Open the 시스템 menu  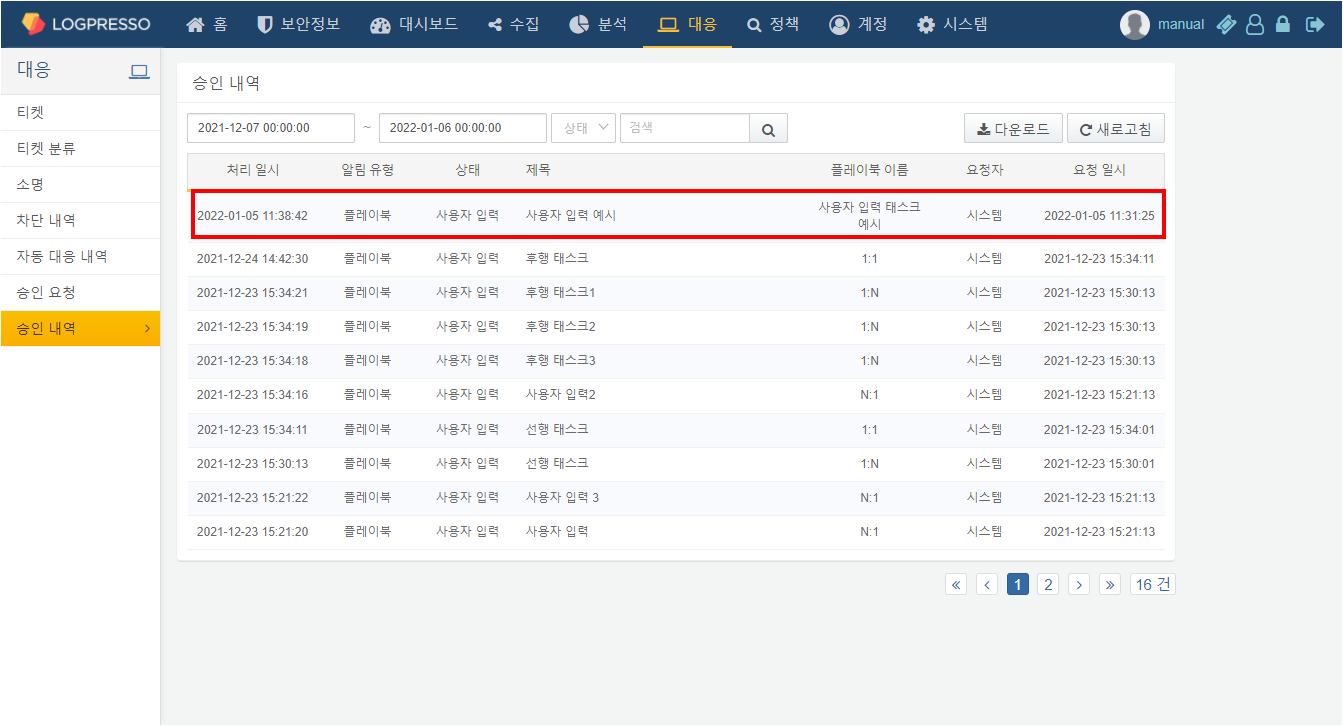pyautogui.click(x=952, y=24)
